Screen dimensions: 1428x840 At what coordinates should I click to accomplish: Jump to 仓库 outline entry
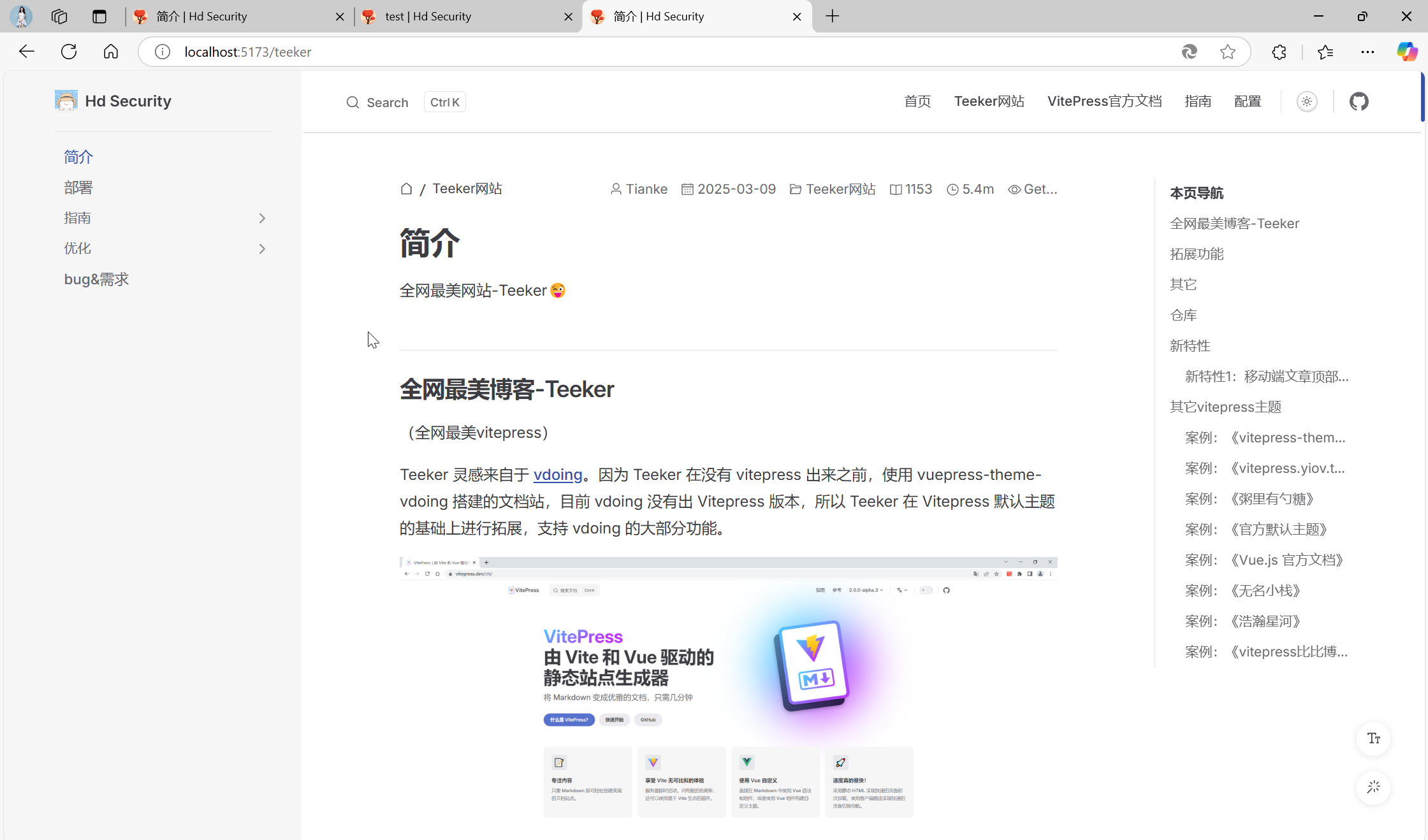(x=1183, y=315)
